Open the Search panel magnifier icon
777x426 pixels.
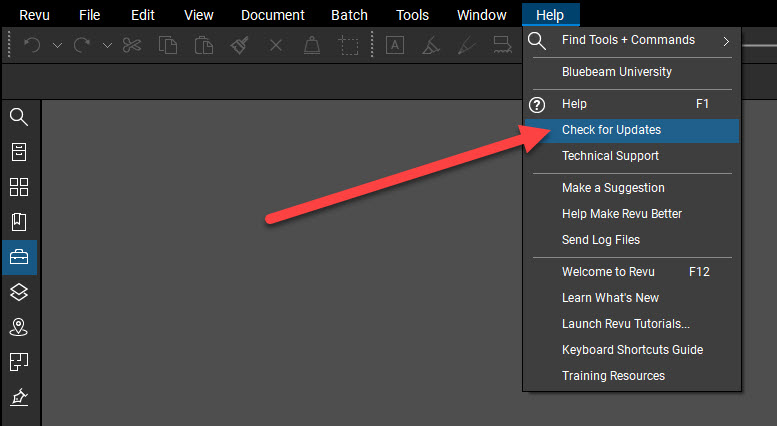coord(19,117)
